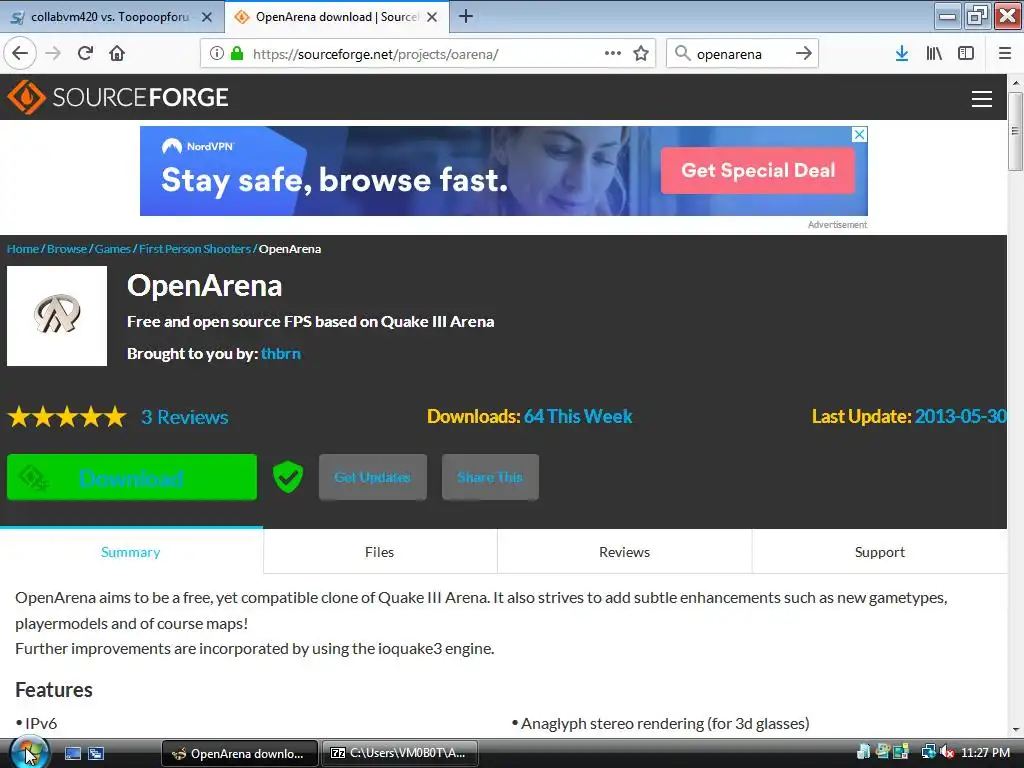Click the Share This button

490,477
